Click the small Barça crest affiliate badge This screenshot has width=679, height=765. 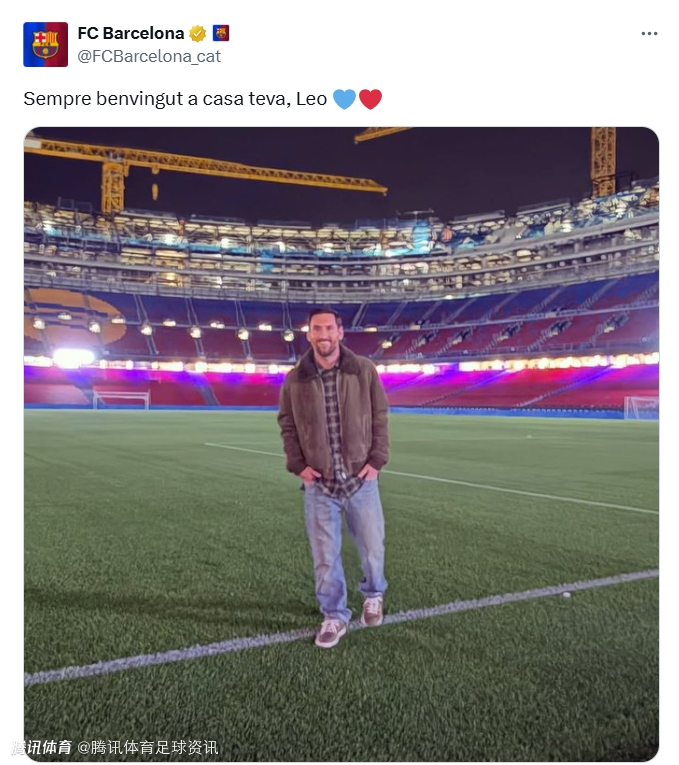(x=221, y=33)
